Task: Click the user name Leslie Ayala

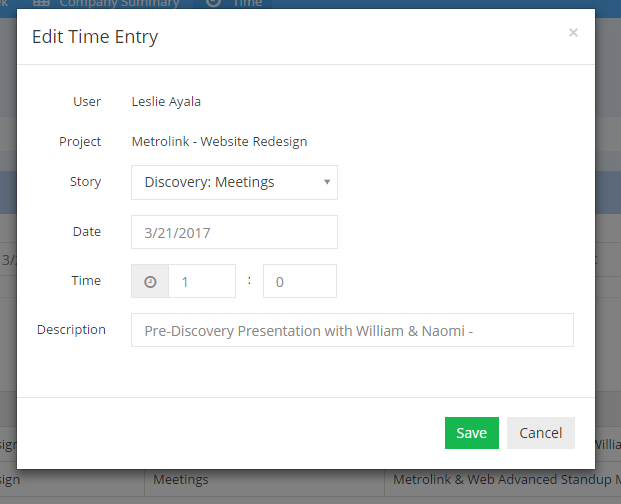Action: [x=173, y=101]
